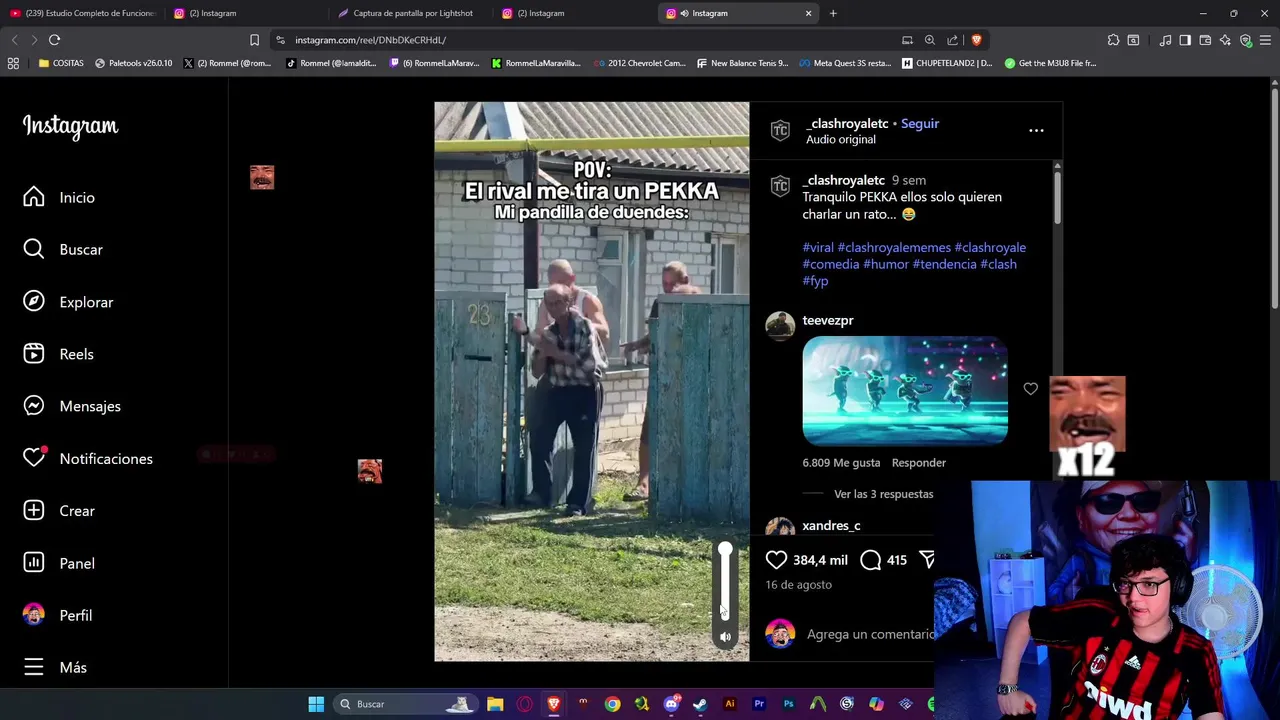This screenshot has width=1280, height=720.
Task: Click the Seguir follow button
Action: click(x=920, y=123)
